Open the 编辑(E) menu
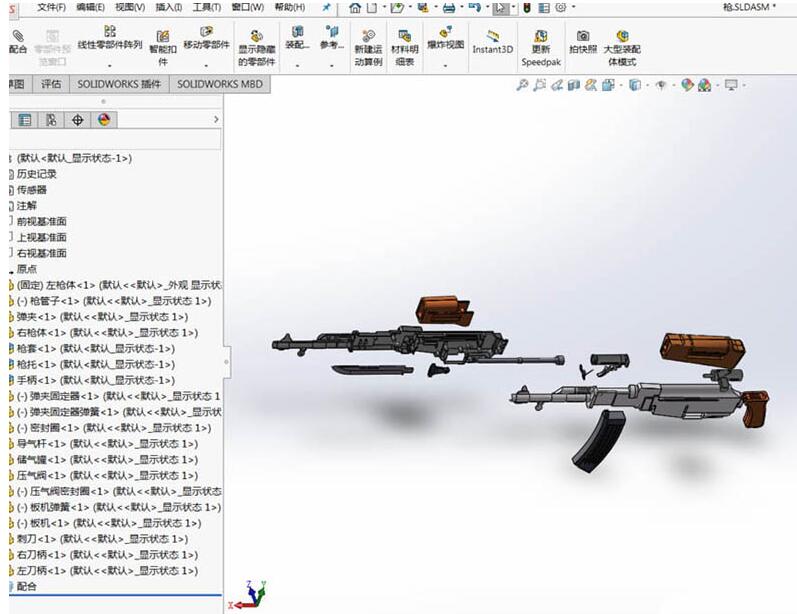The height and width of the screenshot is (614, 797). point(90,7)
